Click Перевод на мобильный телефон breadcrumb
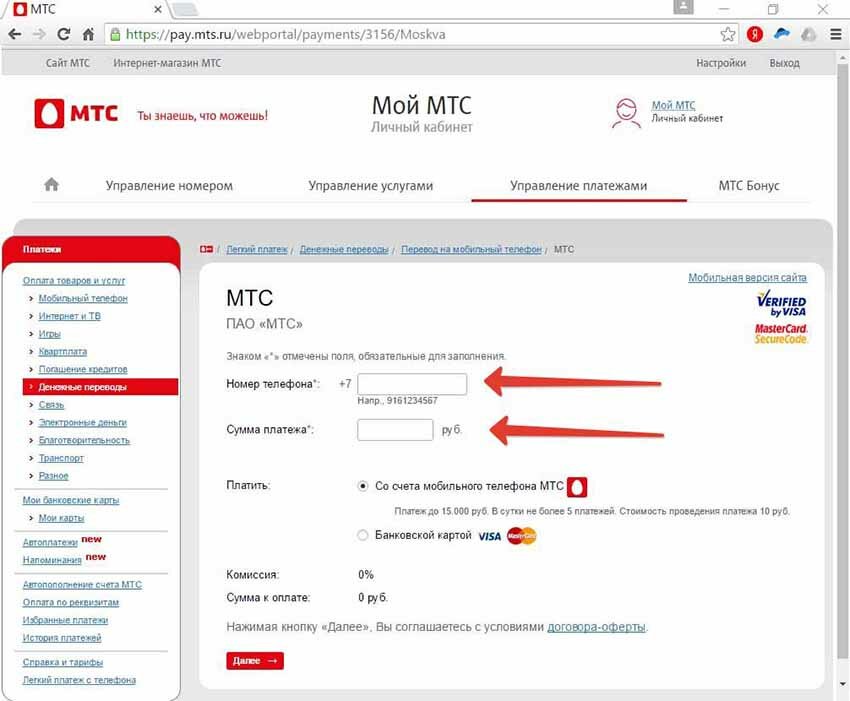This screenshot has height=701, width=850. [x=472, y=249]
